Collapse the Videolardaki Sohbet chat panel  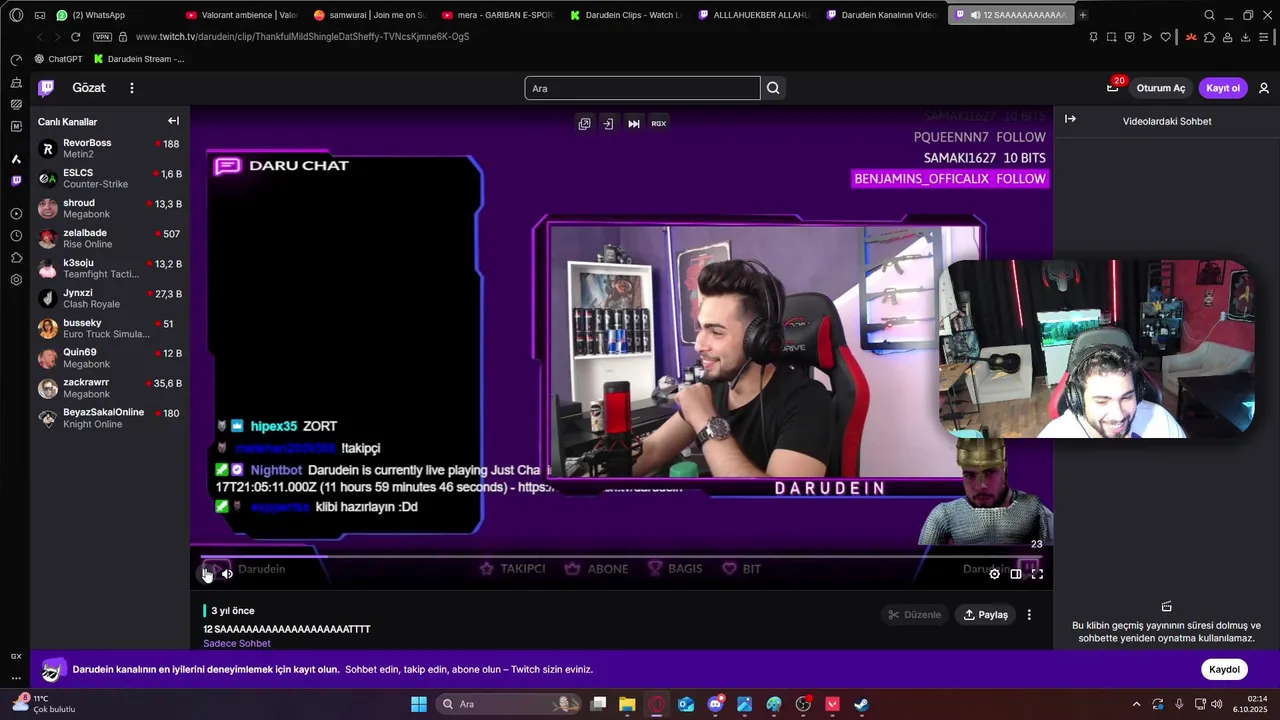[1070, 119]
